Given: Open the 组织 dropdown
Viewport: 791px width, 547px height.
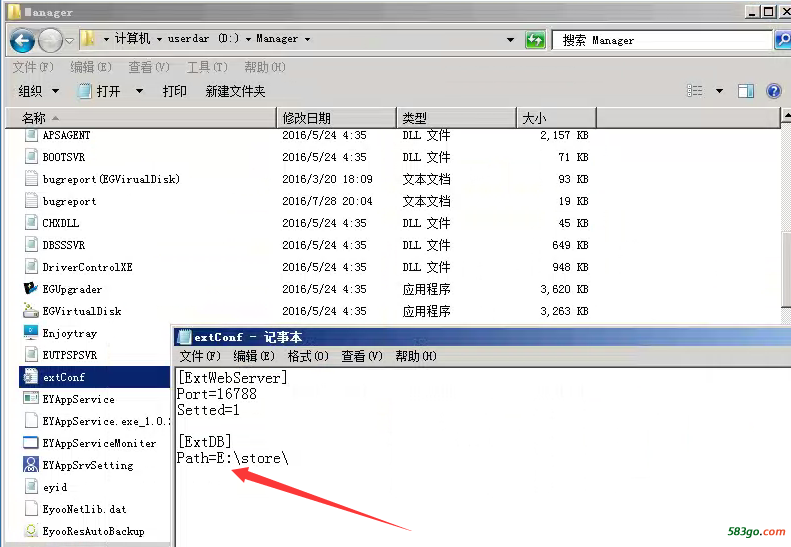Looking at the screenshot, I should 38,91.
